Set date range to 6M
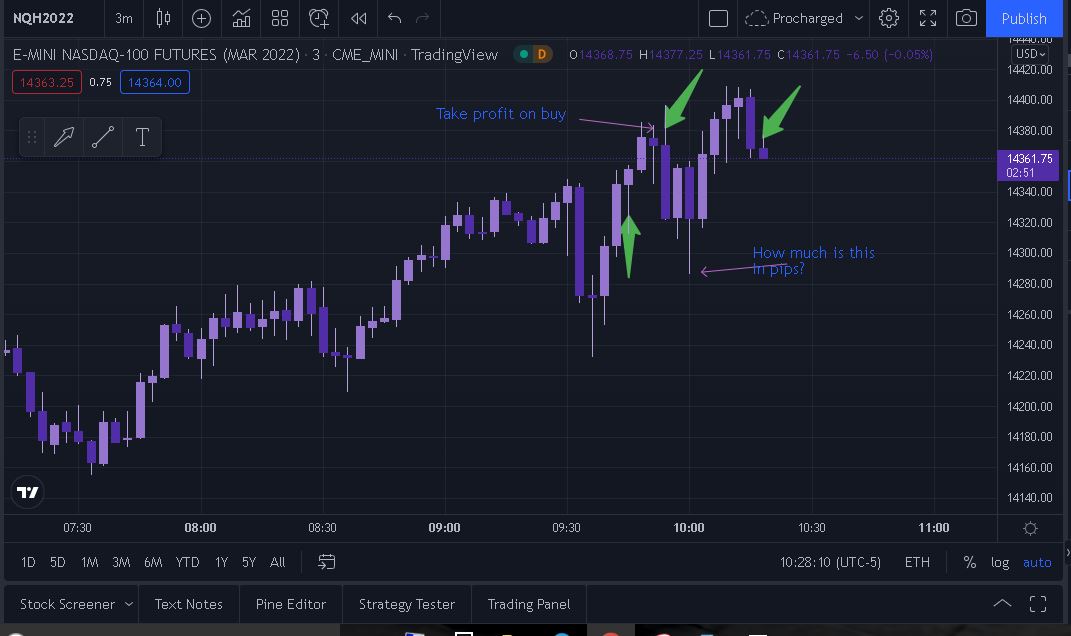This screenshot has height=636, width=1071. pyautogui.click(x=153, y=562)
